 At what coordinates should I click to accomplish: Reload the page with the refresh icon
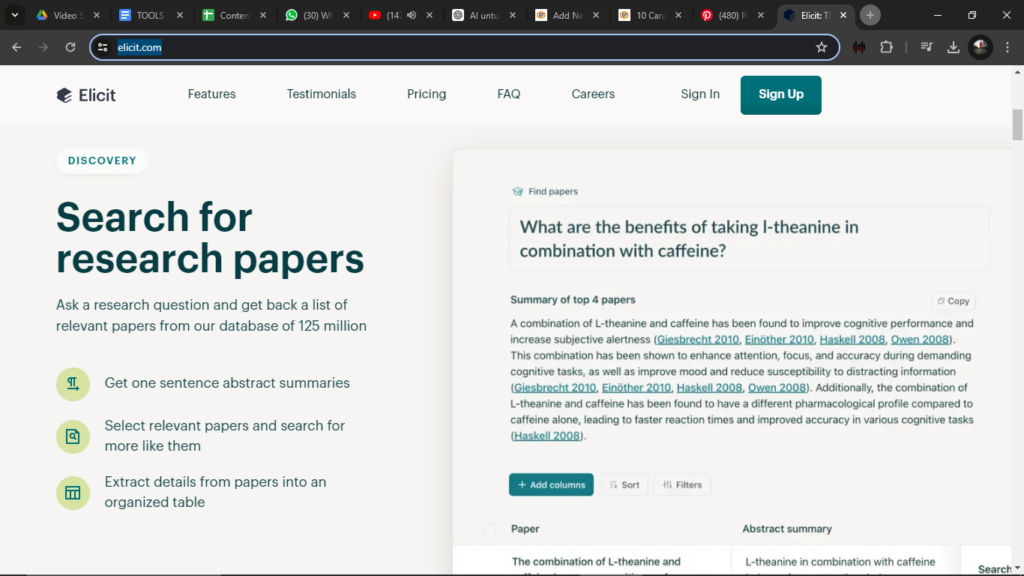click(70, 47)
